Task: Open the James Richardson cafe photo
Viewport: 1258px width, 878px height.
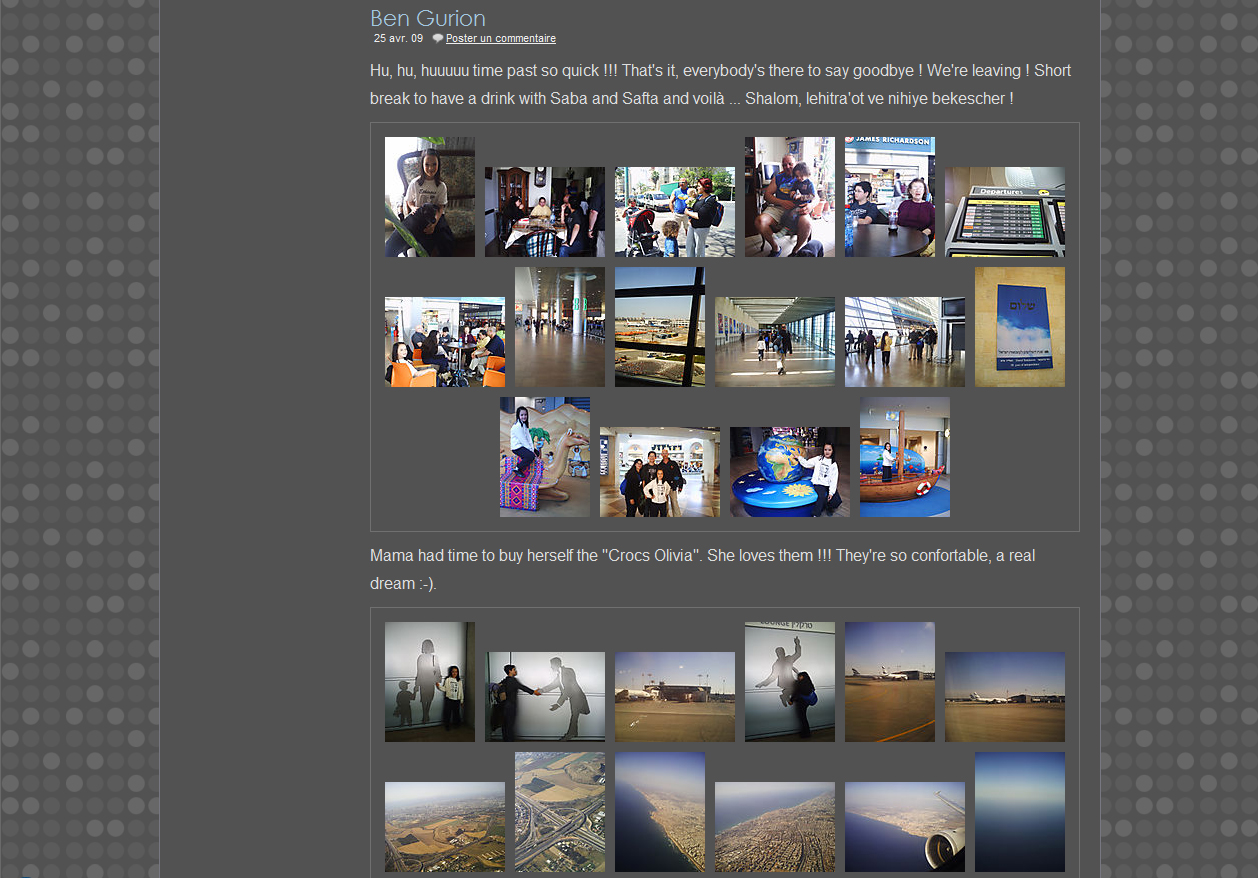Action: 889,197
